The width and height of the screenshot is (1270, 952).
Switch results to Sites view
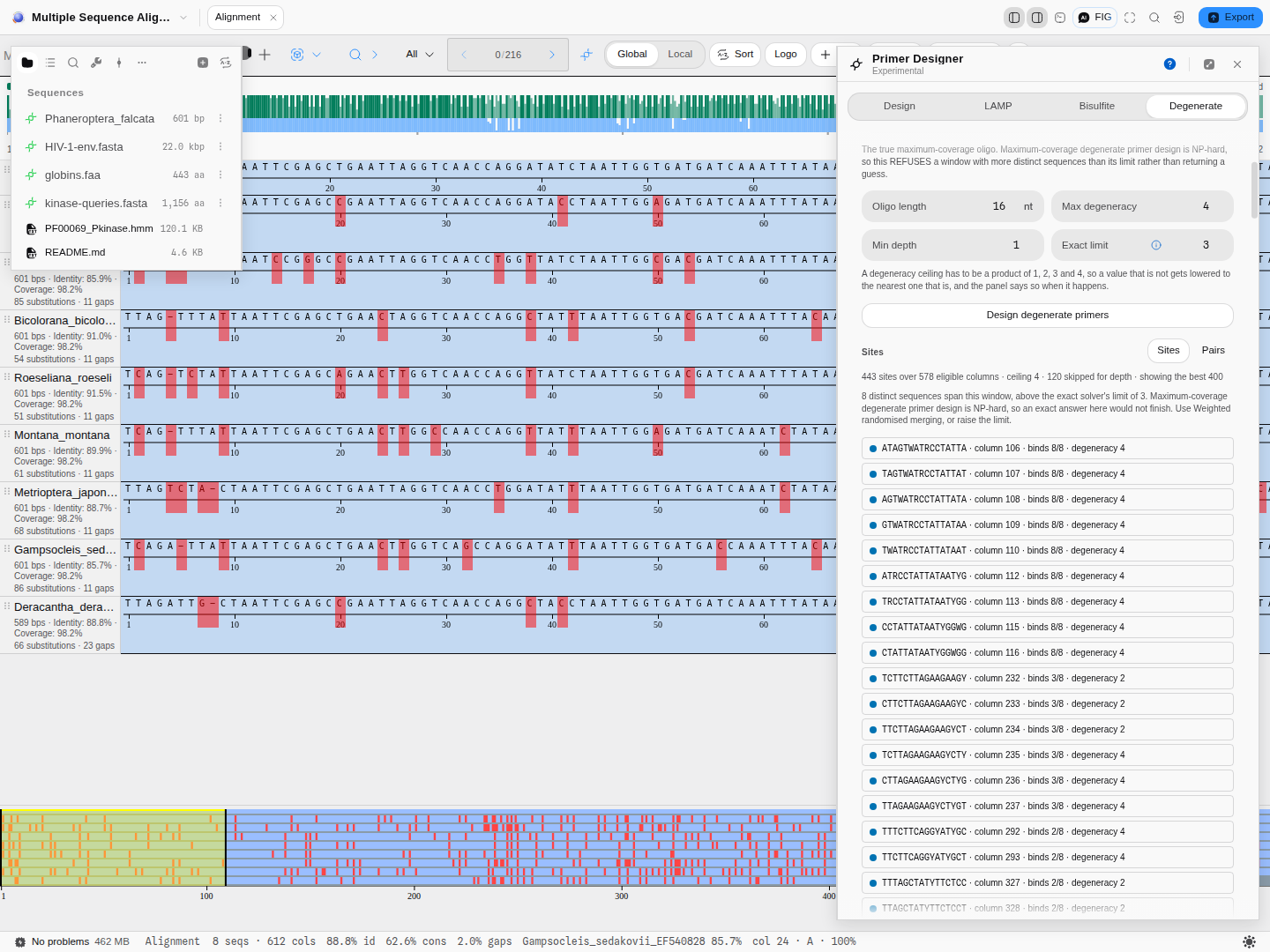point(1169,351)
